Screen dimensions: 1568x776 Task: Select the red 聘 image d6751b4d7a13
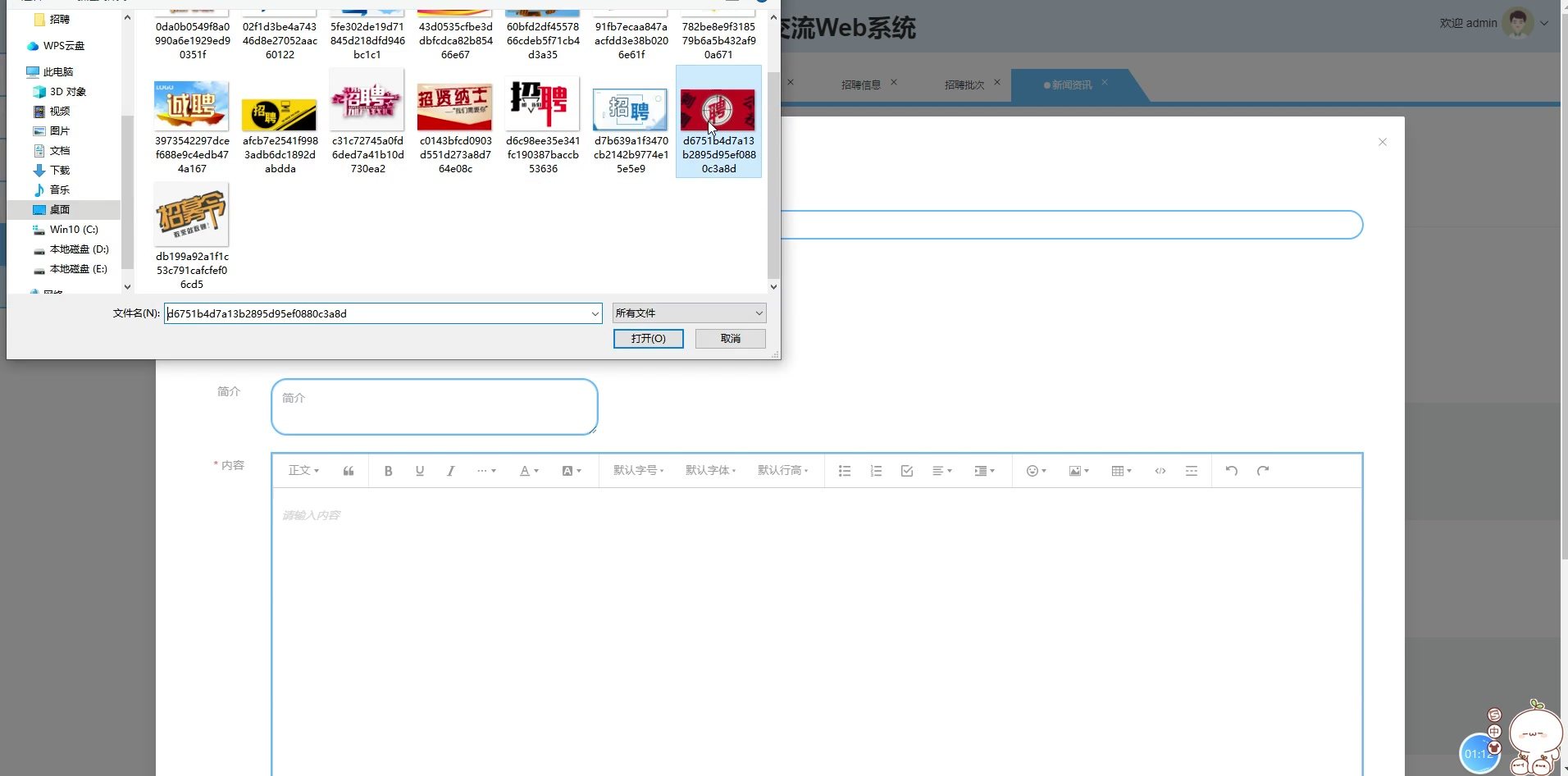[x=718, y=110]
